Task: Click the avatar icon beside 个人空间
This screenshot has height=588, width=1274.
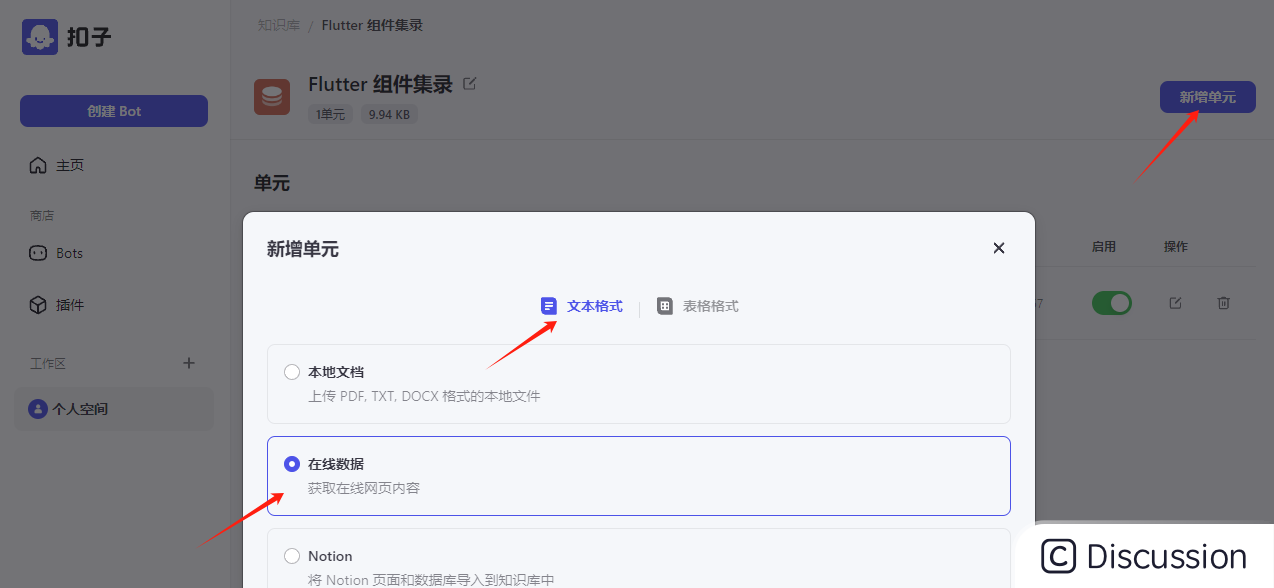Action: (38, 409)
